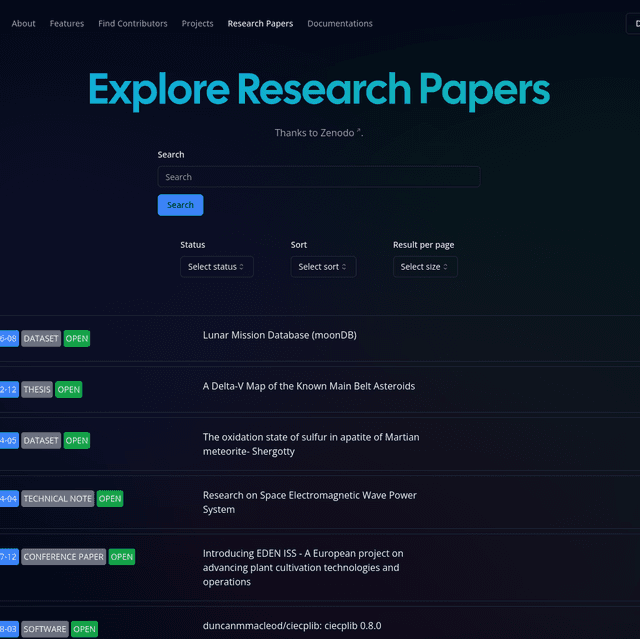Select the Research Papers nav item
The image size is (640, 639).
[260, 24]
